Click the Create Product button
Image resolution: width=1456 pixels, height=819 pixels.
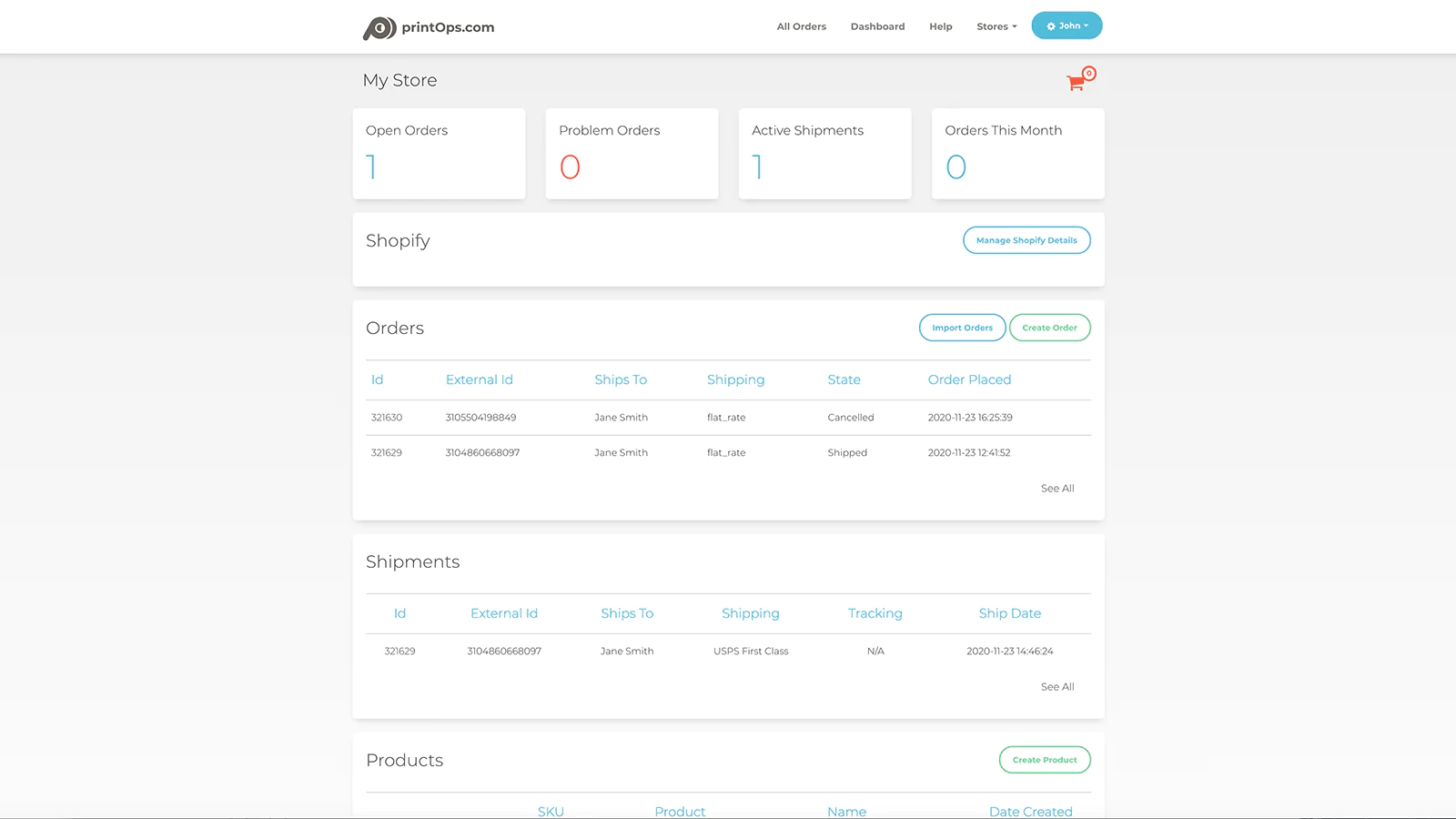pos(1045,760)
